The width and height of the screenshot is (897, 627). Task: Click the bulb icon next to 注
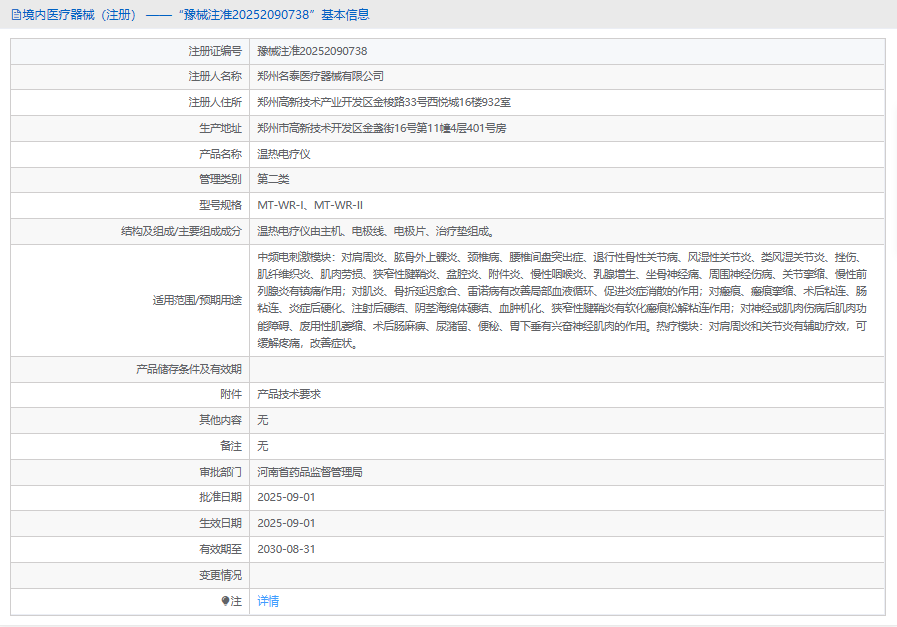click(x=226, y=601)
